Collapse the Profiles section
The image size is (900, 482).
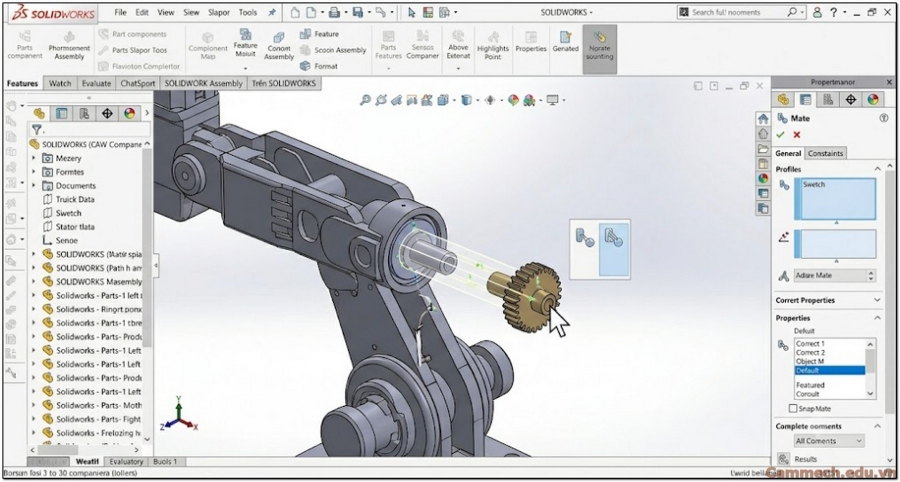(877, 169)
